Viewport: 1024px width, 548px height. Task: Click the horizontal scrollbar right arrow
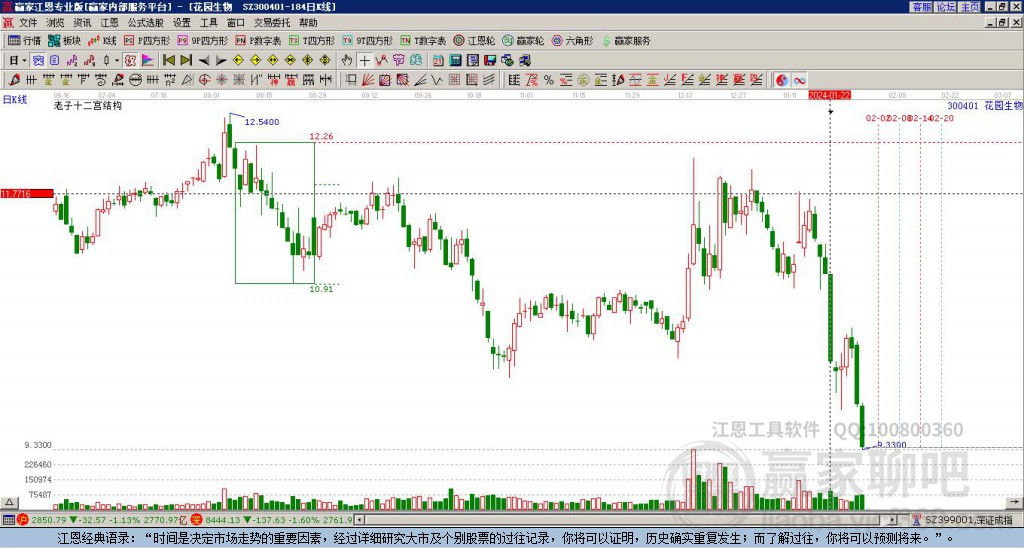point(892,520)
